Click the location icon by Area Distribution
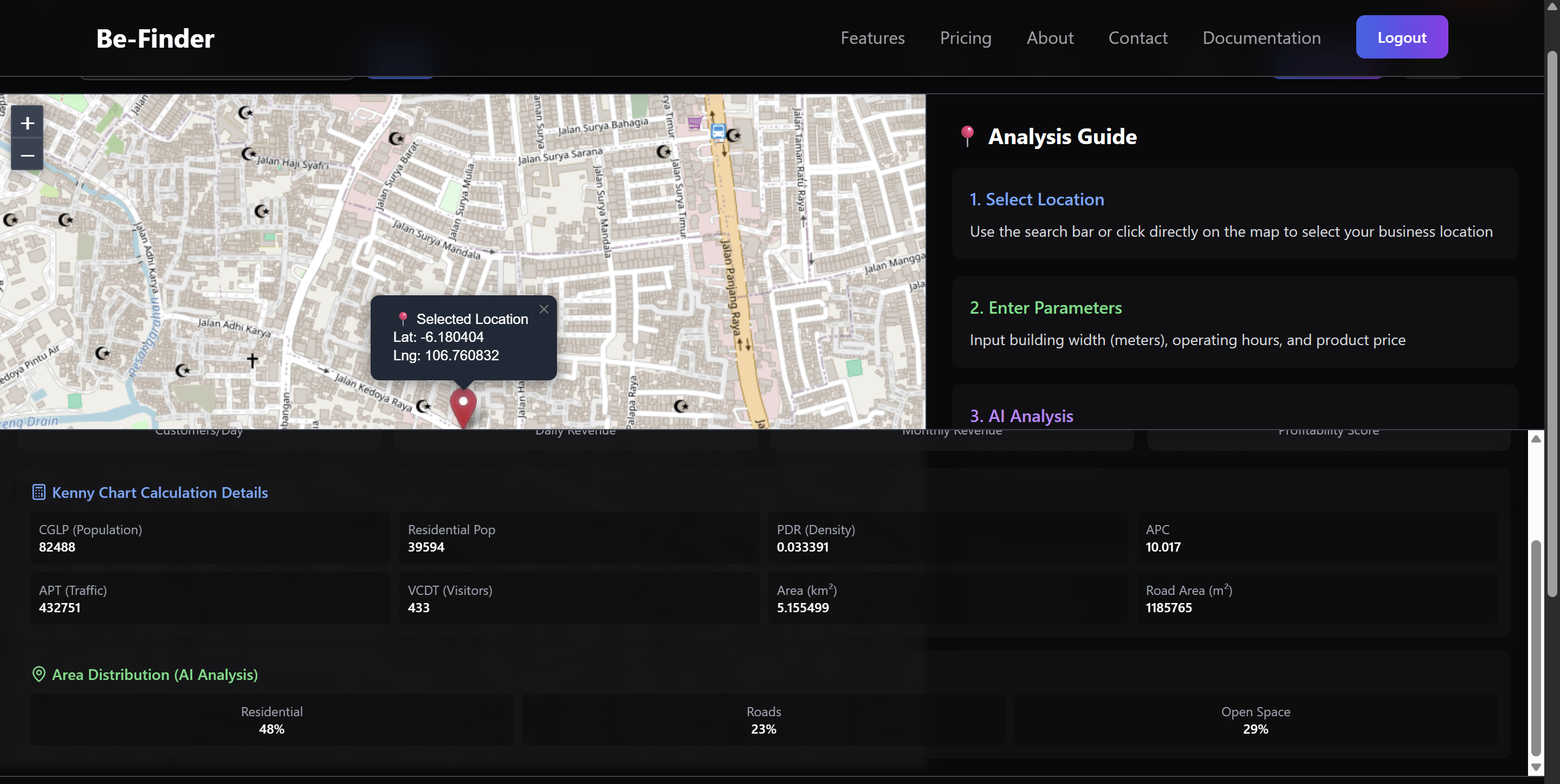The width and height of the screenshot is (1560, 784). click(x=39, y=674)
